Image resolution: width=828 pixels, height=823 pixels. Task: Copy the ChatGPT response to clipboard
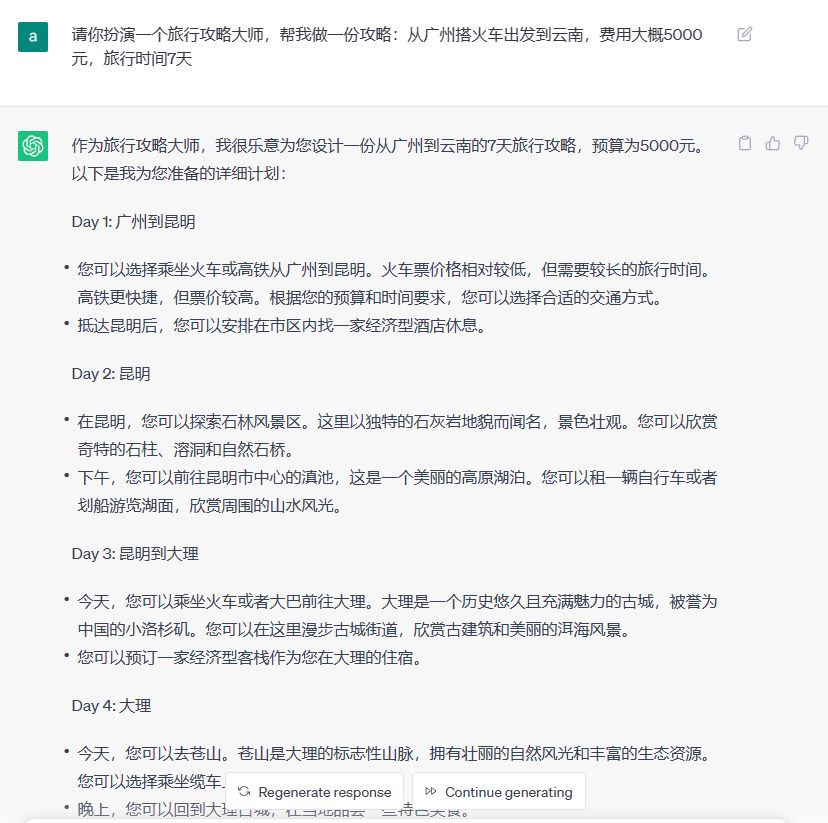[x=744, y=143]
